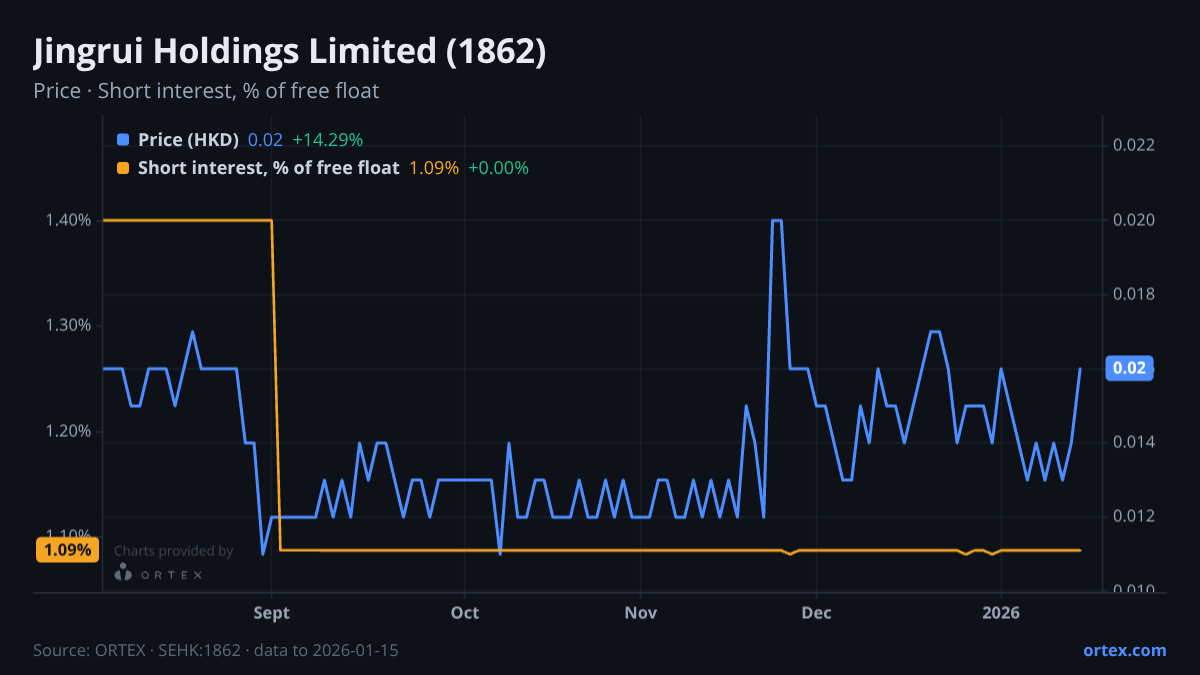
Task: Click the chart title Jingrui Holdings Limited (1862)
Action: point(290,52)
